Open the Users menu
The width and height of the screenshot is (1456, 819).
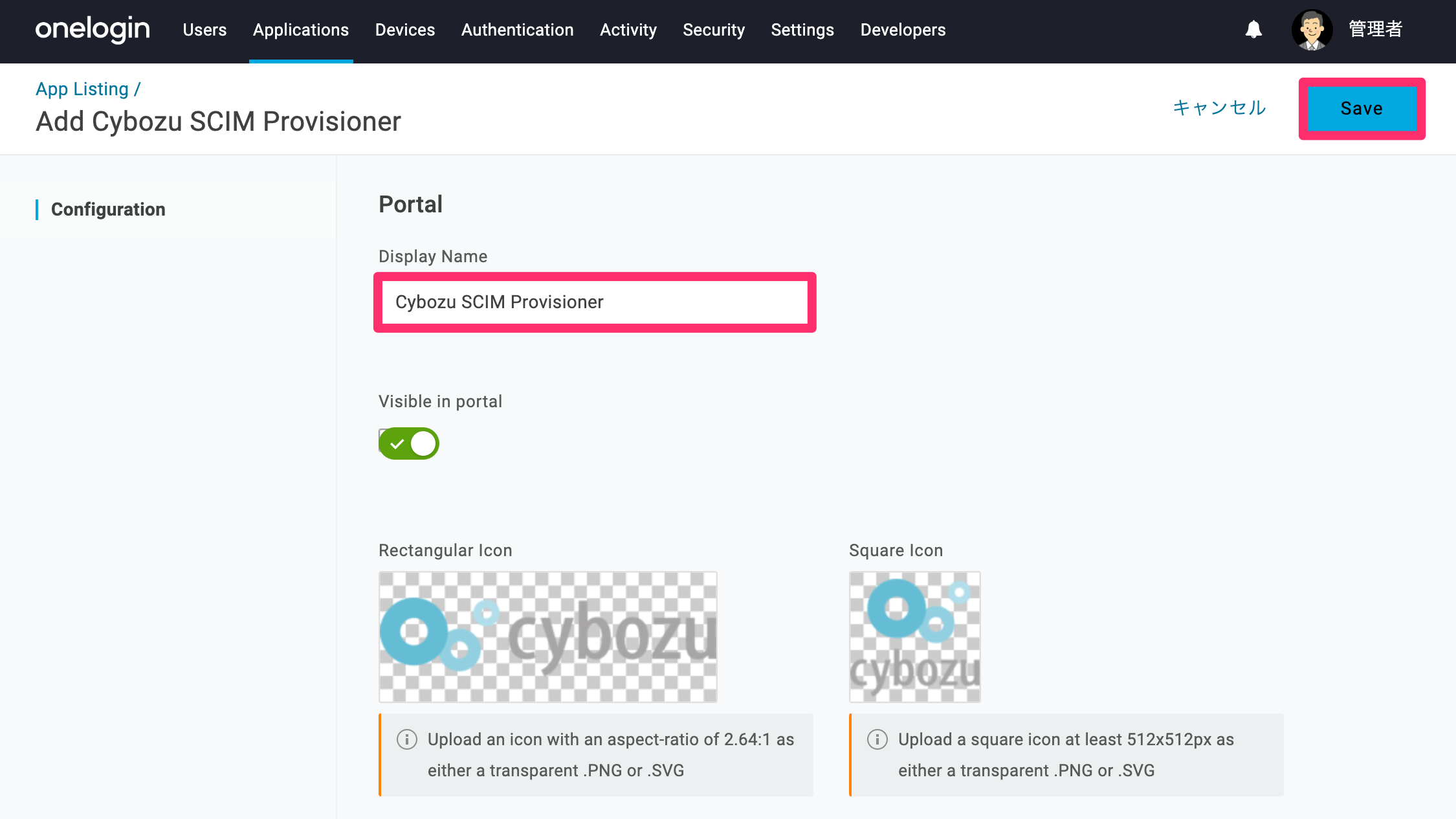pos(204,30)
